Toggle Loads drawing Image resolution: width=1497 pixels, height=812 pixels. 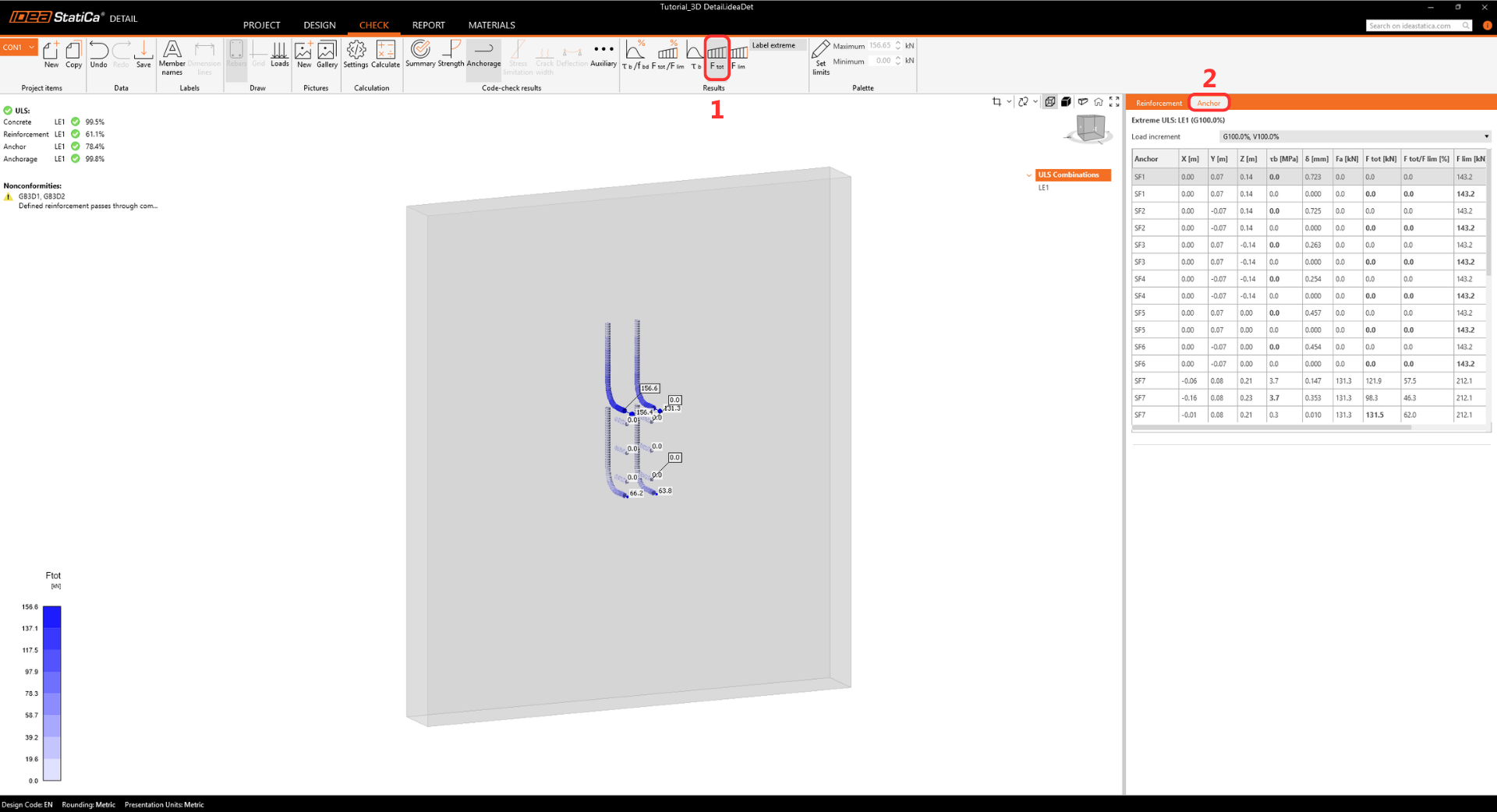tap(280, 55)
